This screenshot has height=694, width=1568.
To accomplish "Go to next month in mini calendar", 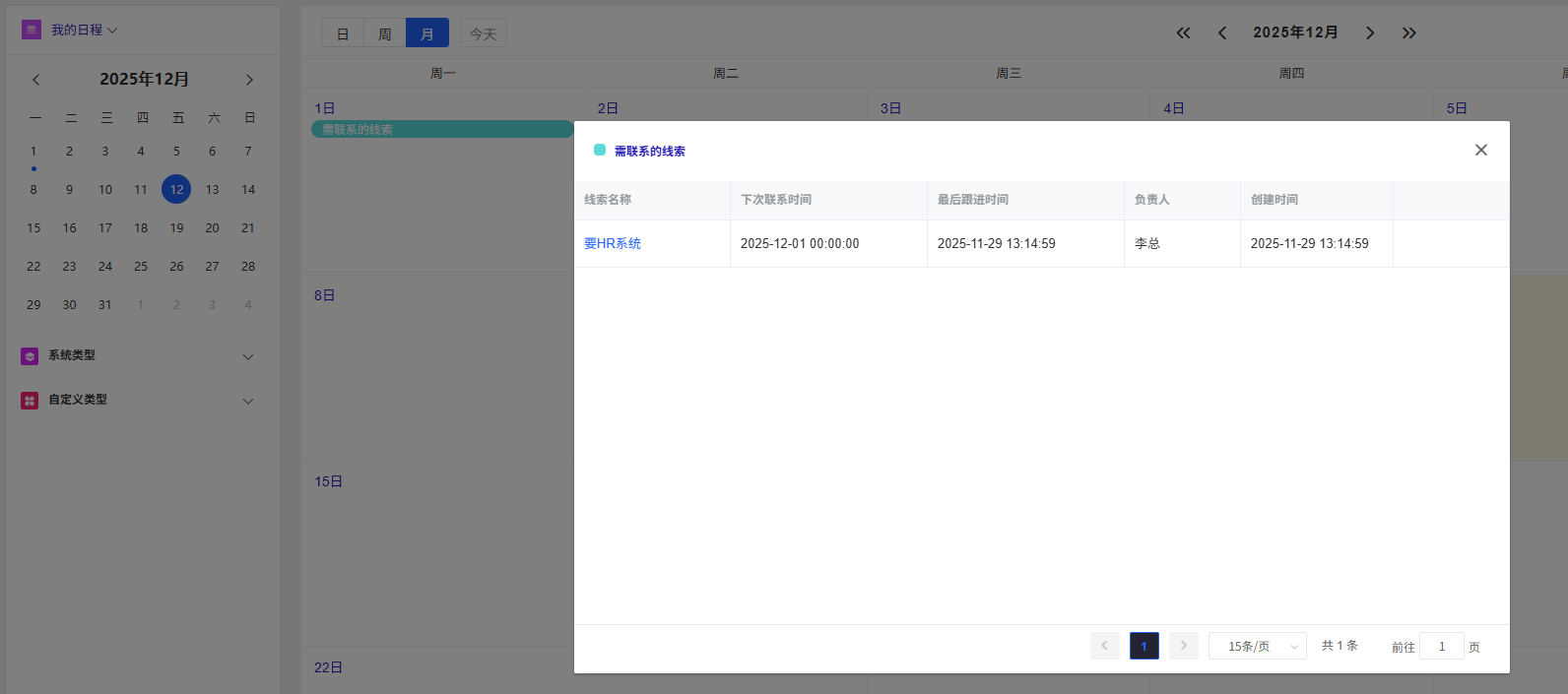I will (x=249, y=80).
